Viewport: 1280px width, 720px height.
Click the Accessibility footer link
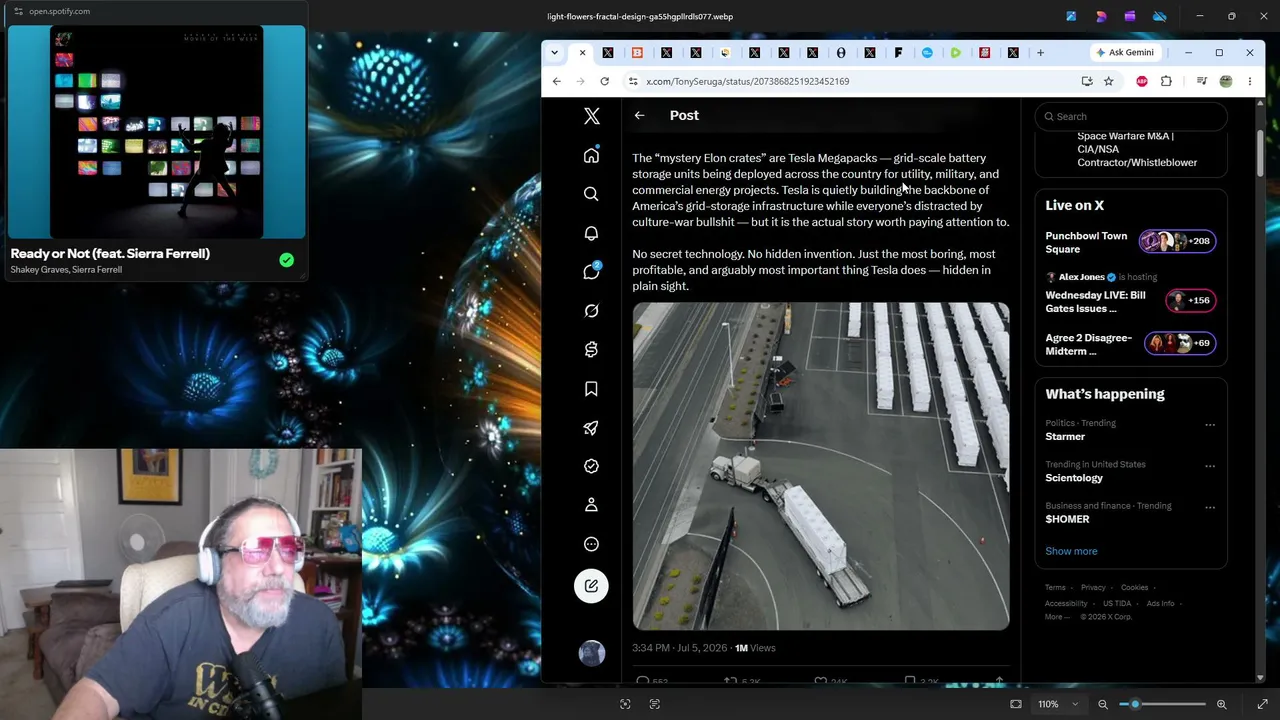click(x=1066, y=604)
